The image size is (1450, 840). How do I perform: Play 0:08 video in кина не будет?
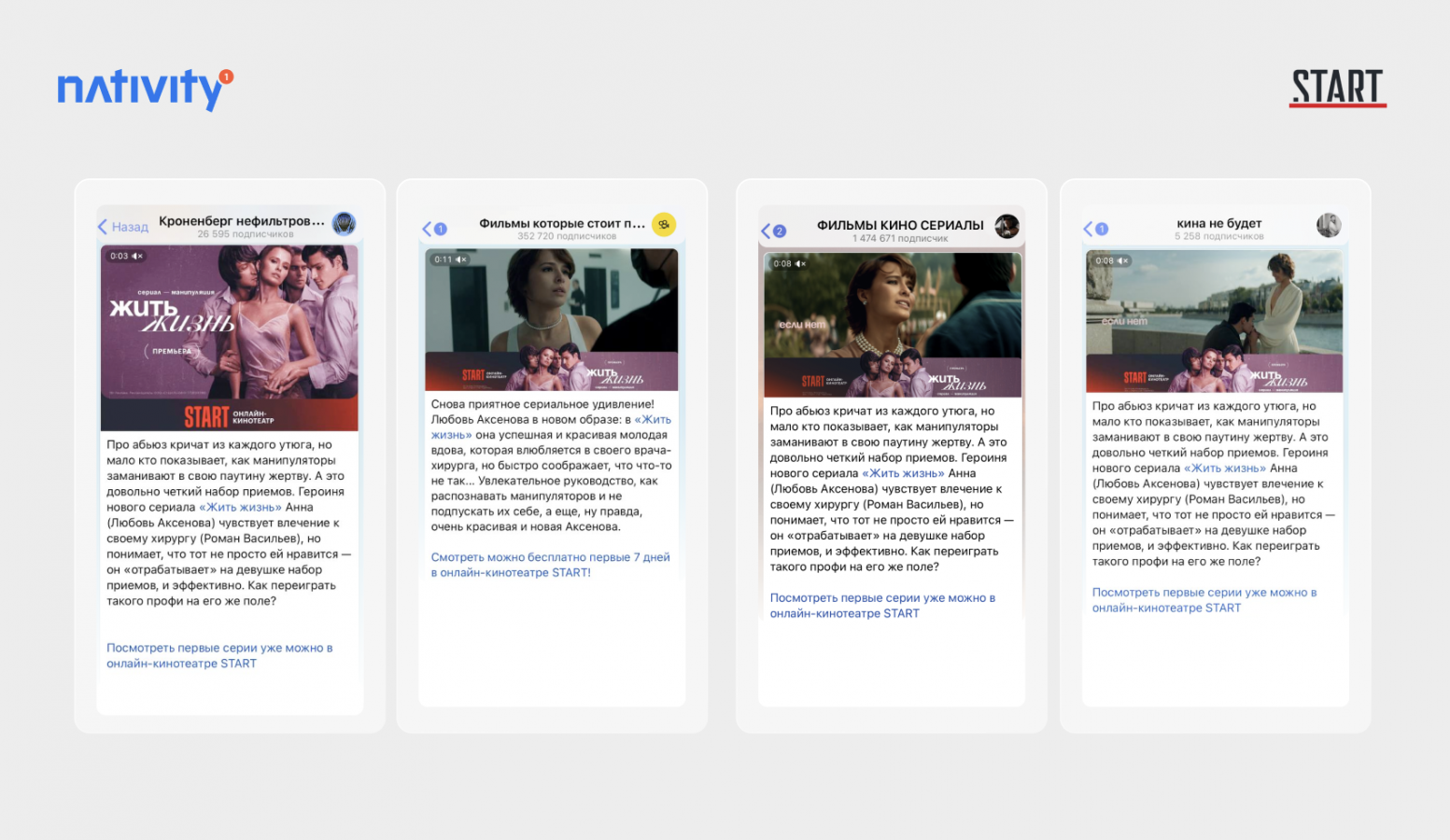click(x=1215, y=321)
